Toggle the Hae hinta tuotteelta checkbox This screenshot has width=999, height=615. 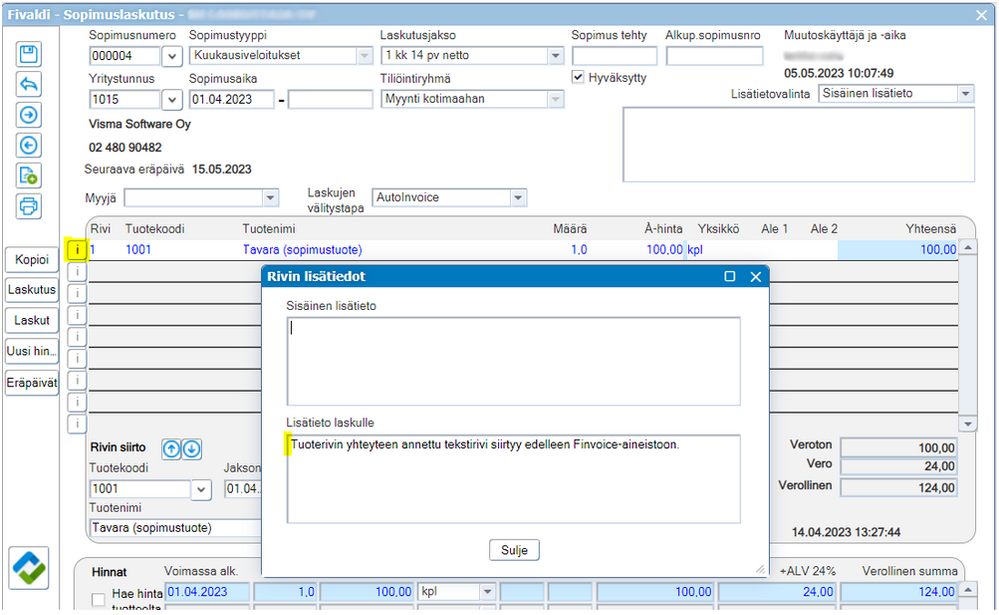click(98, 600)
